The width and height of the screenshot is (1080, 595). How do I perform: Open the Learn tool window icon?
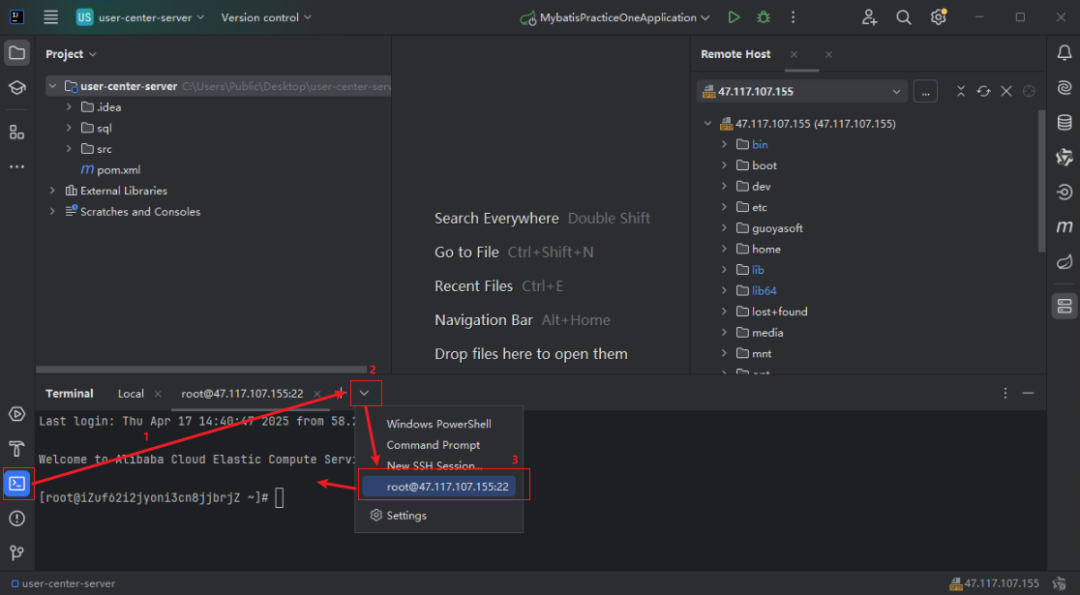[17, 87]
